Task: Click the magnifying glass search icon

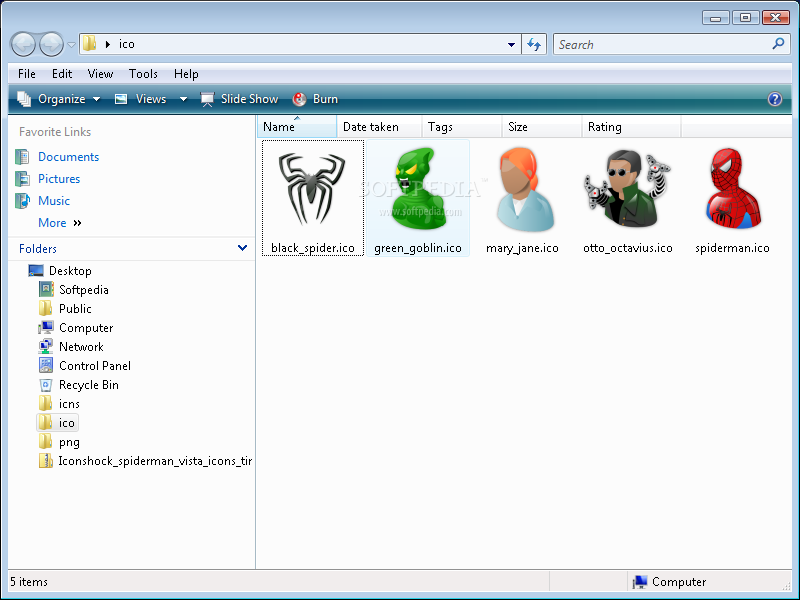Action: (779, 44)
